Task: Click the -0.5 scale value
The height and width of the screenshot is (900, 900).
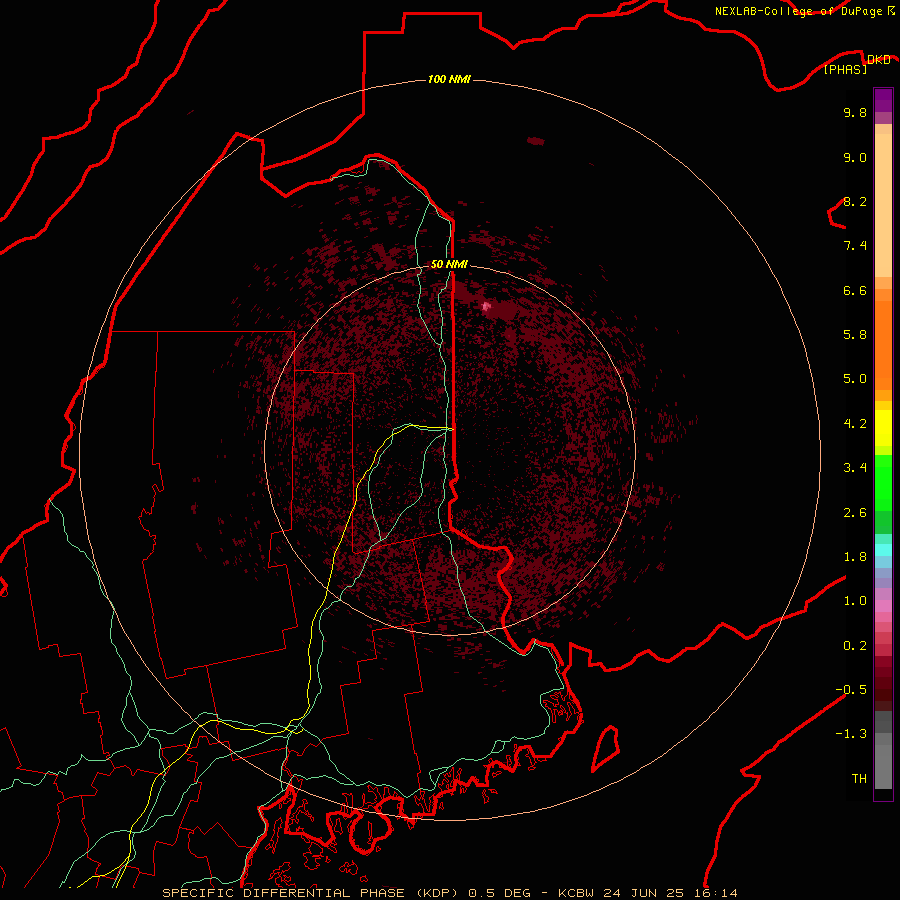Action: click(x=851, y=690)
